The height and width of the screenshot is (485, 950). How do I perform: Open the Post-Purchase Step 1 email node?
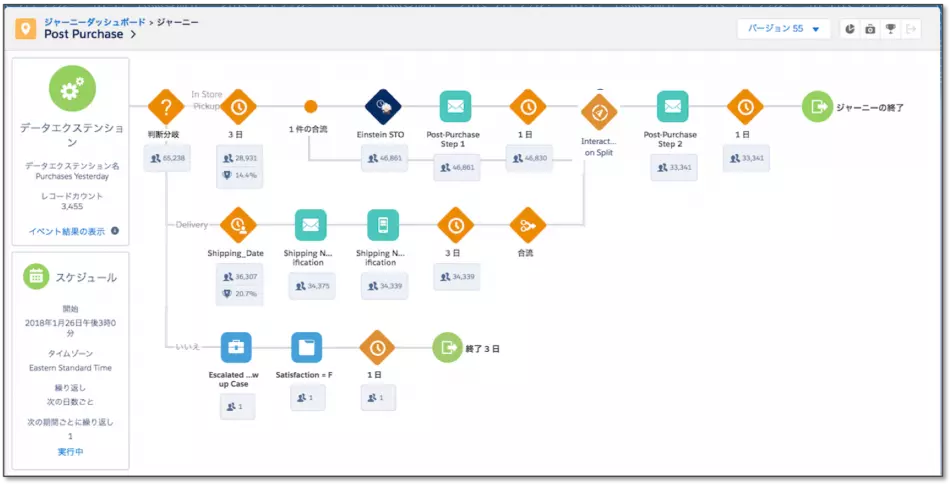point(456,107)
